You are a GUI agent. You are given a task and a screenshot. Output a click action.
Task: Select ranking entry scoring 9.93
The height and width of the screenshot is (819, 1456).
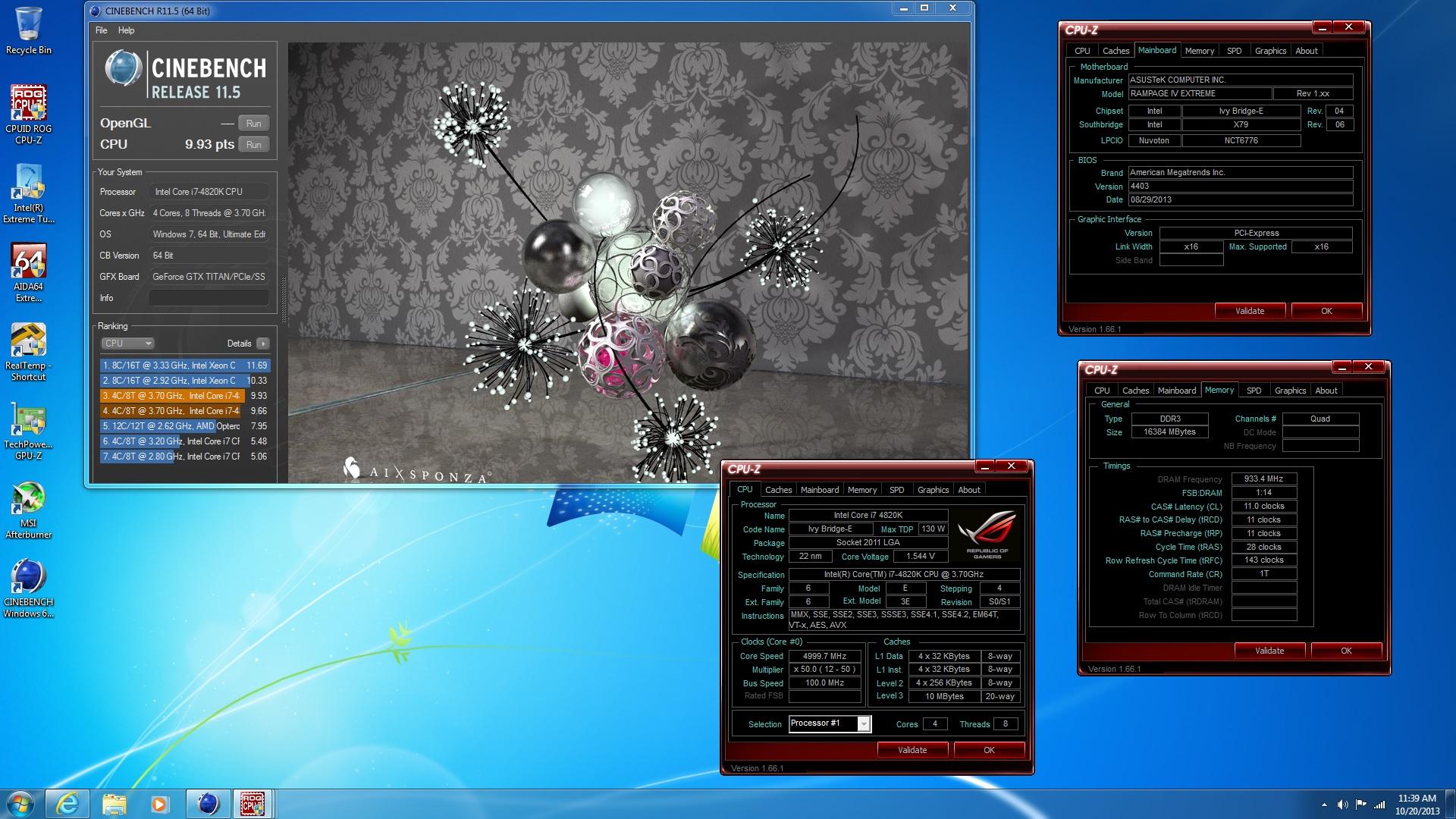(x=185, y=396)
